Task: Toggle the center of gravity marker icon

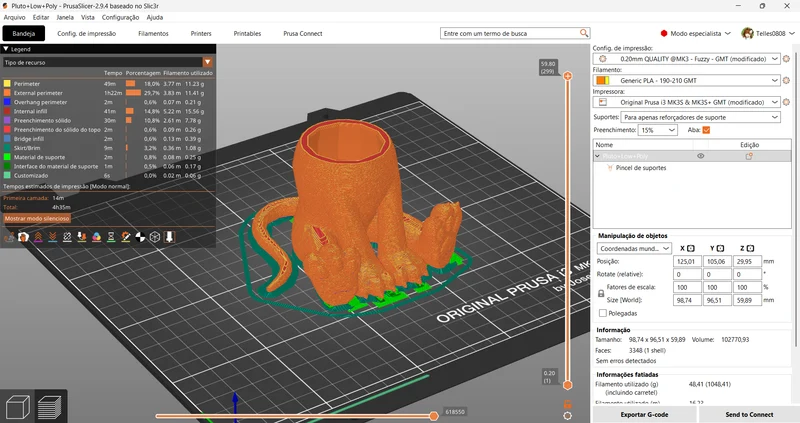Action: [140, 237]
